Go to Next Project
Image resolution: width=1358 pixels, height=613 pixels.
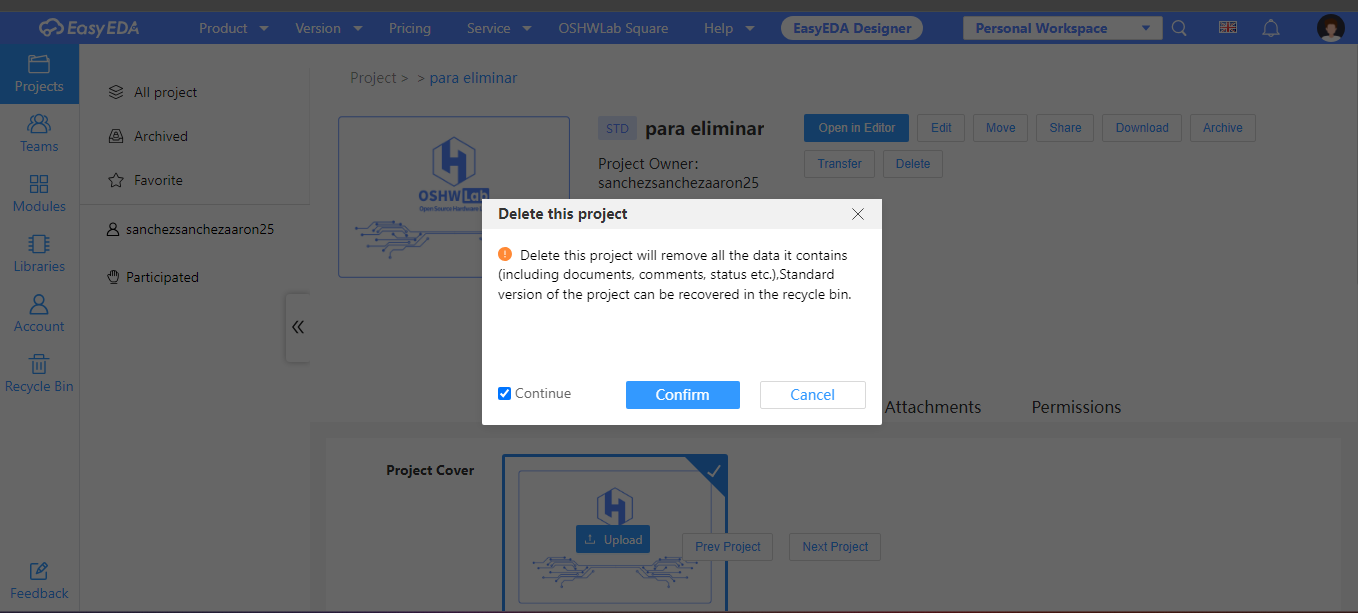click(x=835, y=547)
